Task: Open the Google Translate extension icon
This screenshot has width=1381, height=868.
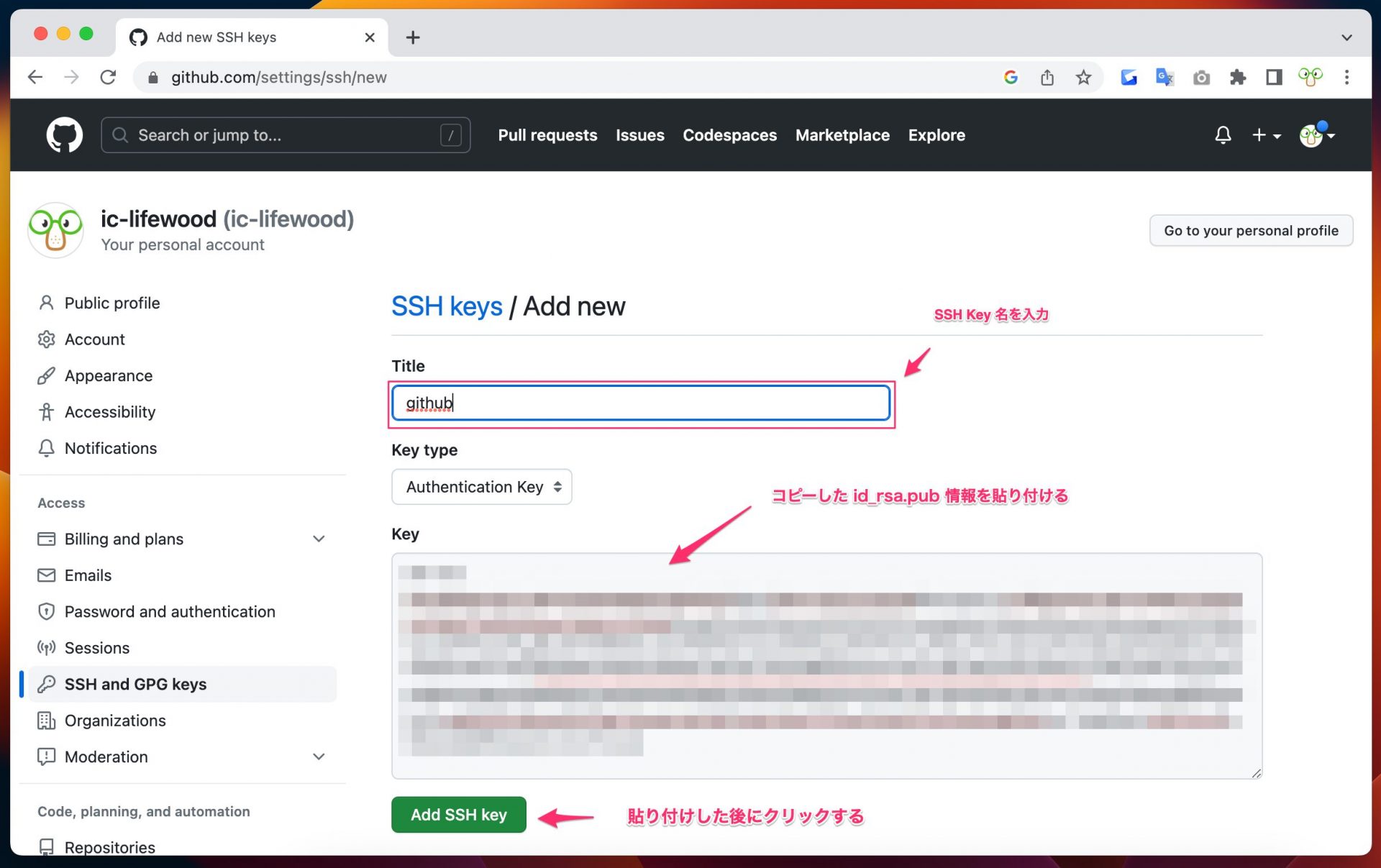Action: [1164, 77]
